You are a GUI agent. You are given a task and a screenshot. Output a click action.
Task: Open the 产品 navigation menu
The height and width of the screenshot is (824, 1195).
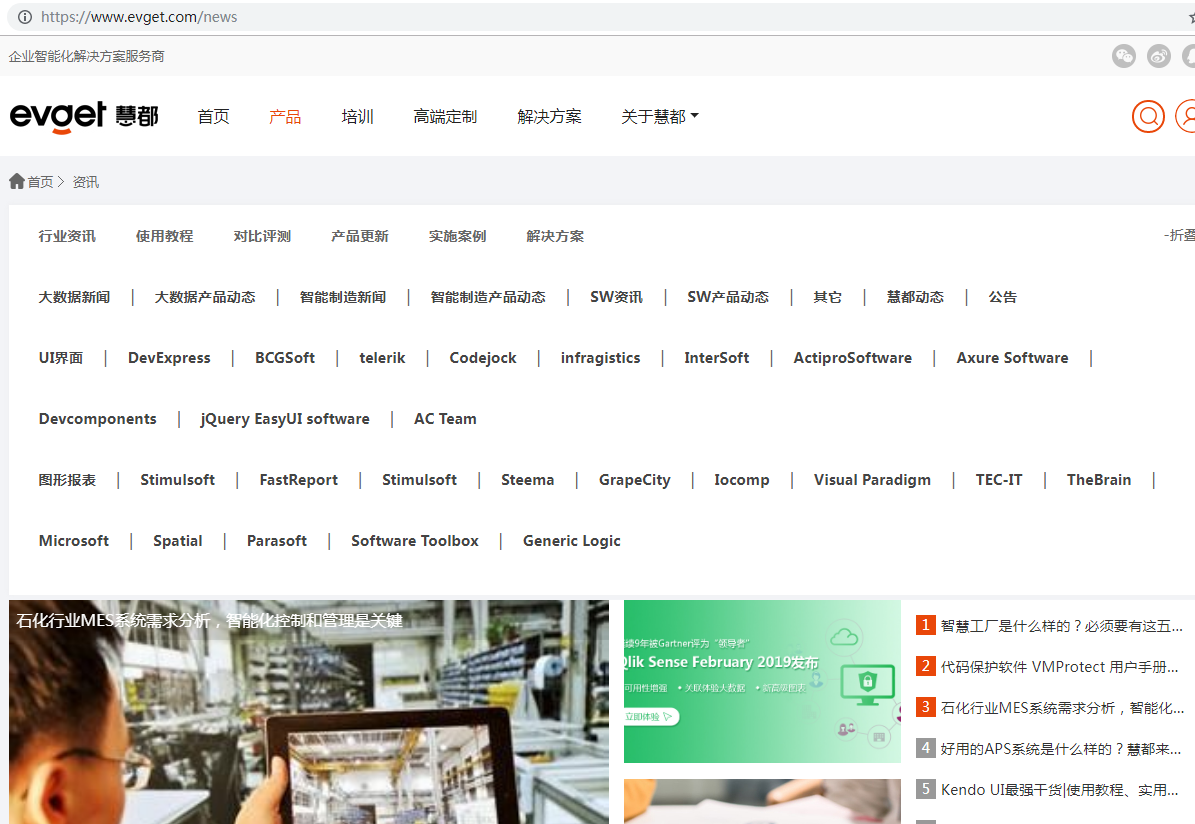tap(285, 117)
